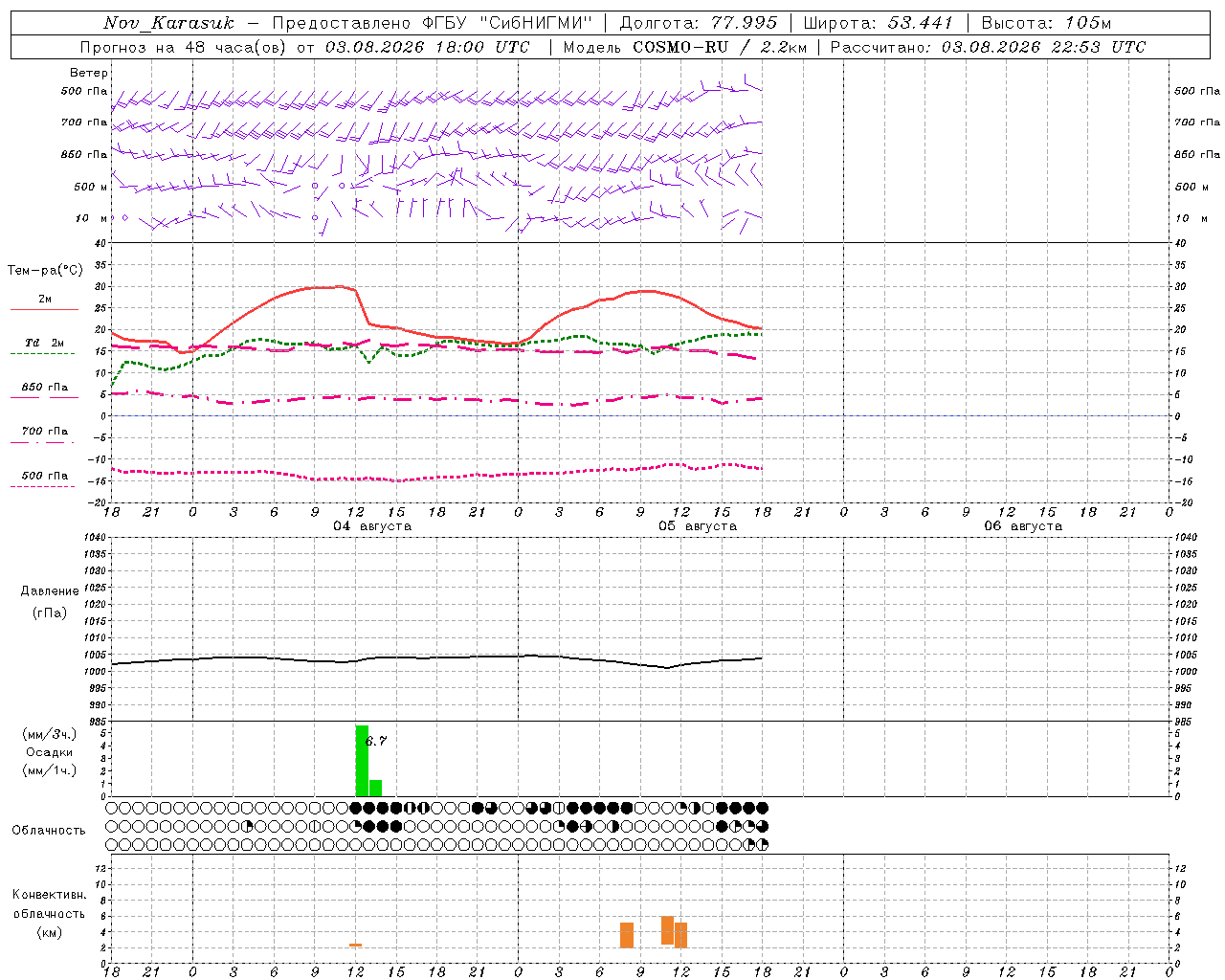Select the shorter green precipitation bar

coord(375,789)
